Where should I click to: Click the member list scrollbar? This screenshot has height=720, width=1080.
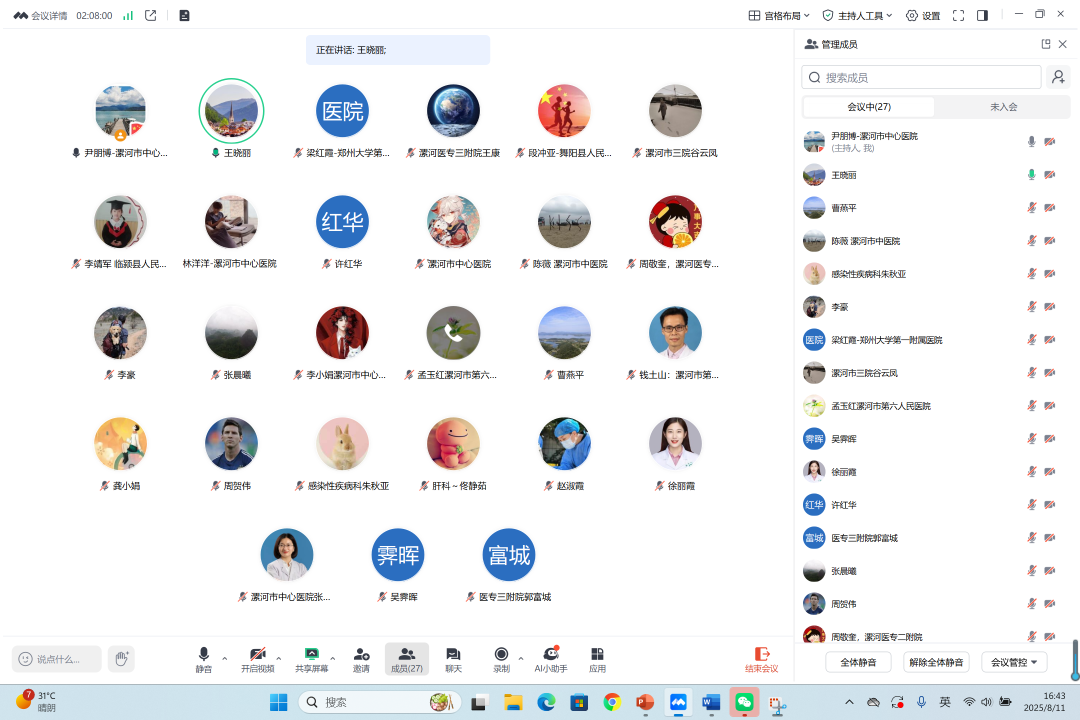click(x=1075, y=660)
